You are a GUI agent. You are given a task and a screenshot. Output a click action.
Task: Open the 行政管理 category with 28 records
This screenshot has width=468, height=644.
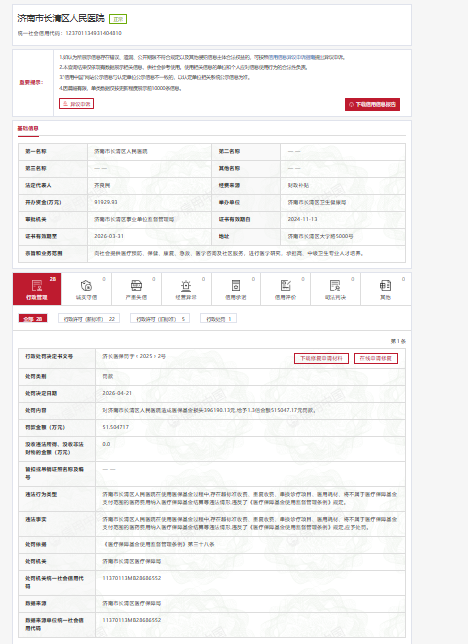point(37,289)
